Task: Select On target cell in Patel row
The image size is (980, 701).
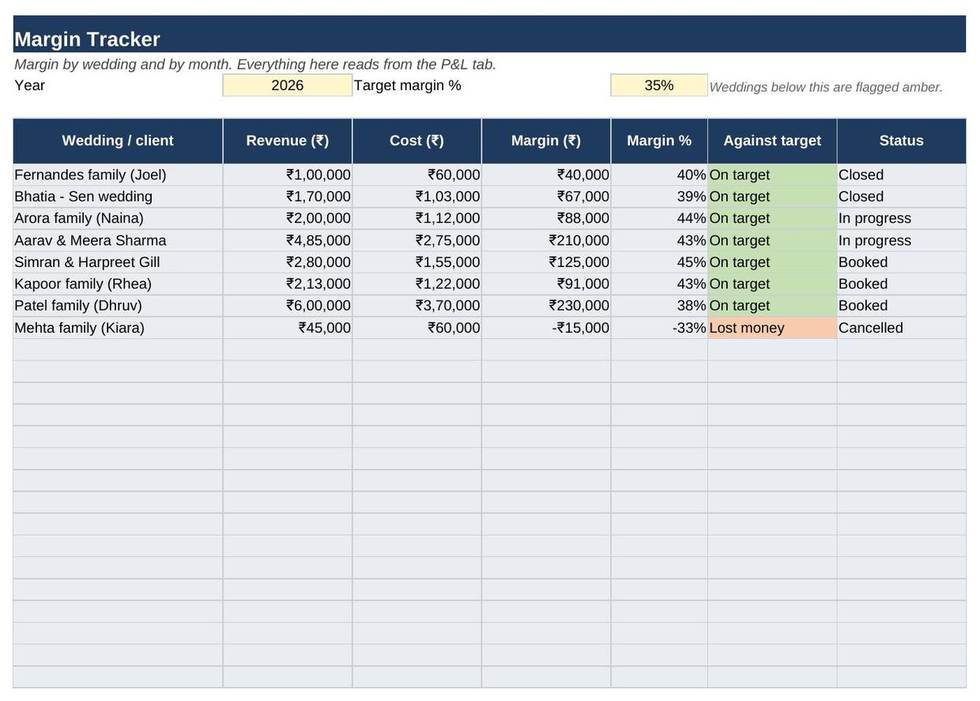Action: (x=772, y=306)
